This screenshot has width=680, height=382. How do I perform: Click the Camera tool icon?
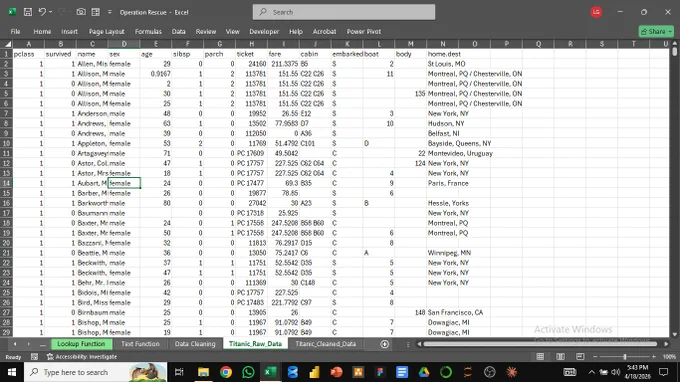tap(81, 12)
